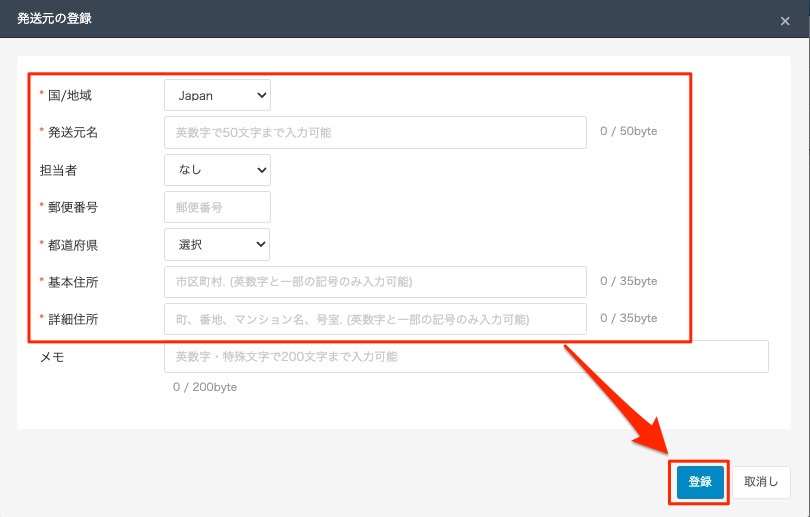The width and height of the screenshot is (810, 517).
Task: Click the 0 / 200byte counter below メモ
Action: pos(204,387)
